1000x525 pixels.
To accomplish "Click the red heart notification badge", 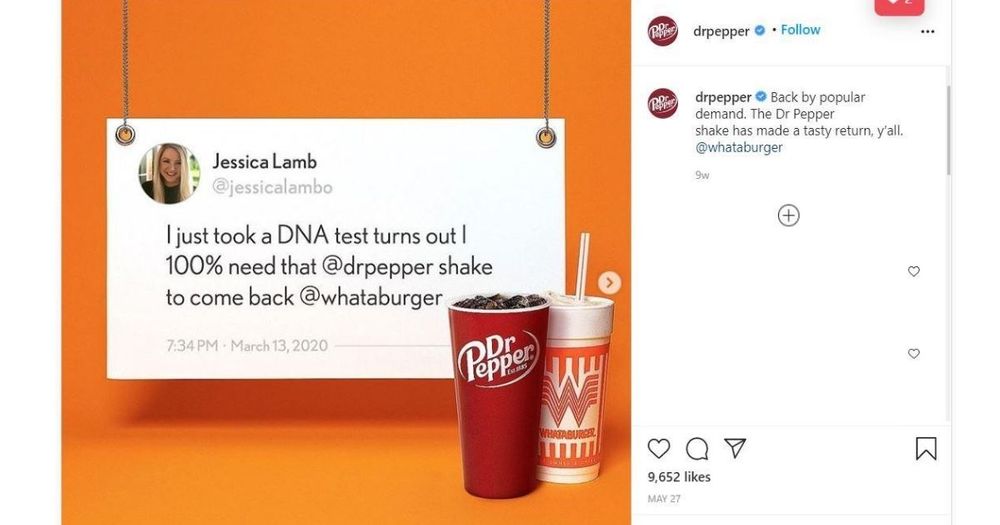I will point(899,5).
